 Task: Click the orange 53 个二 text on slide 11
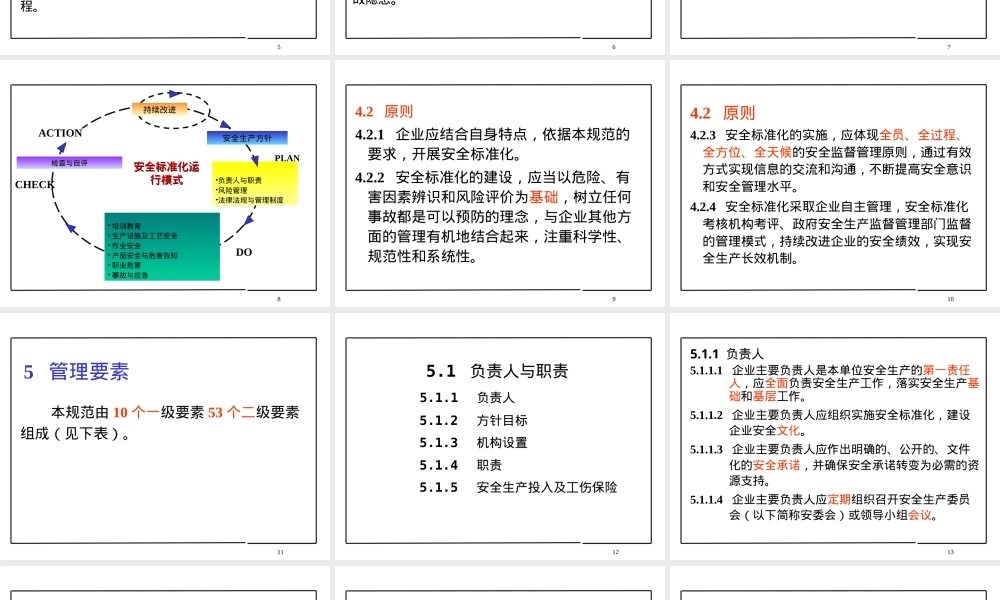point(232,413)
